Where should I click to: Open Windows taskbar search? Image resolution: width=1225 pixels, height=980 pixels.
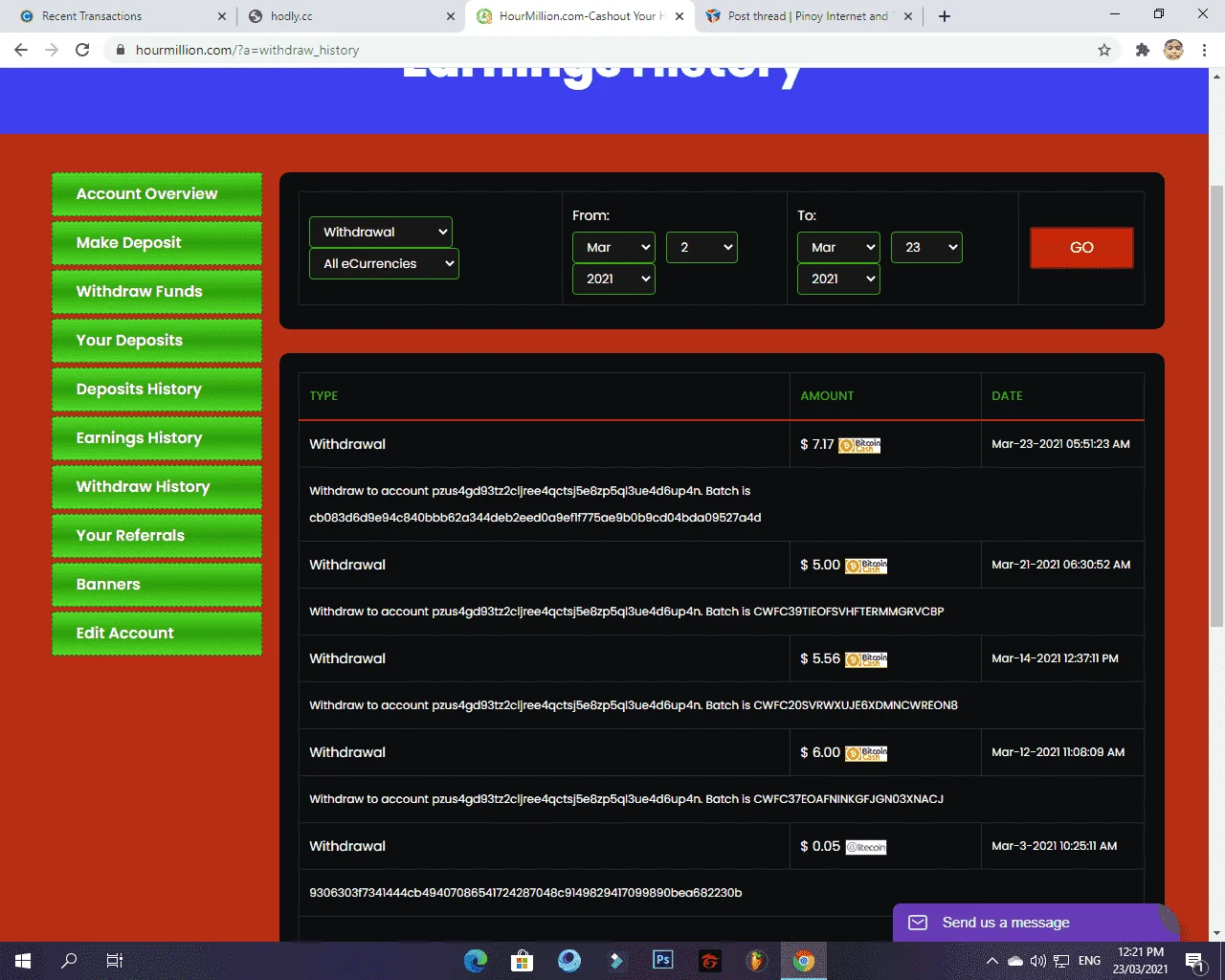[69, 961]
